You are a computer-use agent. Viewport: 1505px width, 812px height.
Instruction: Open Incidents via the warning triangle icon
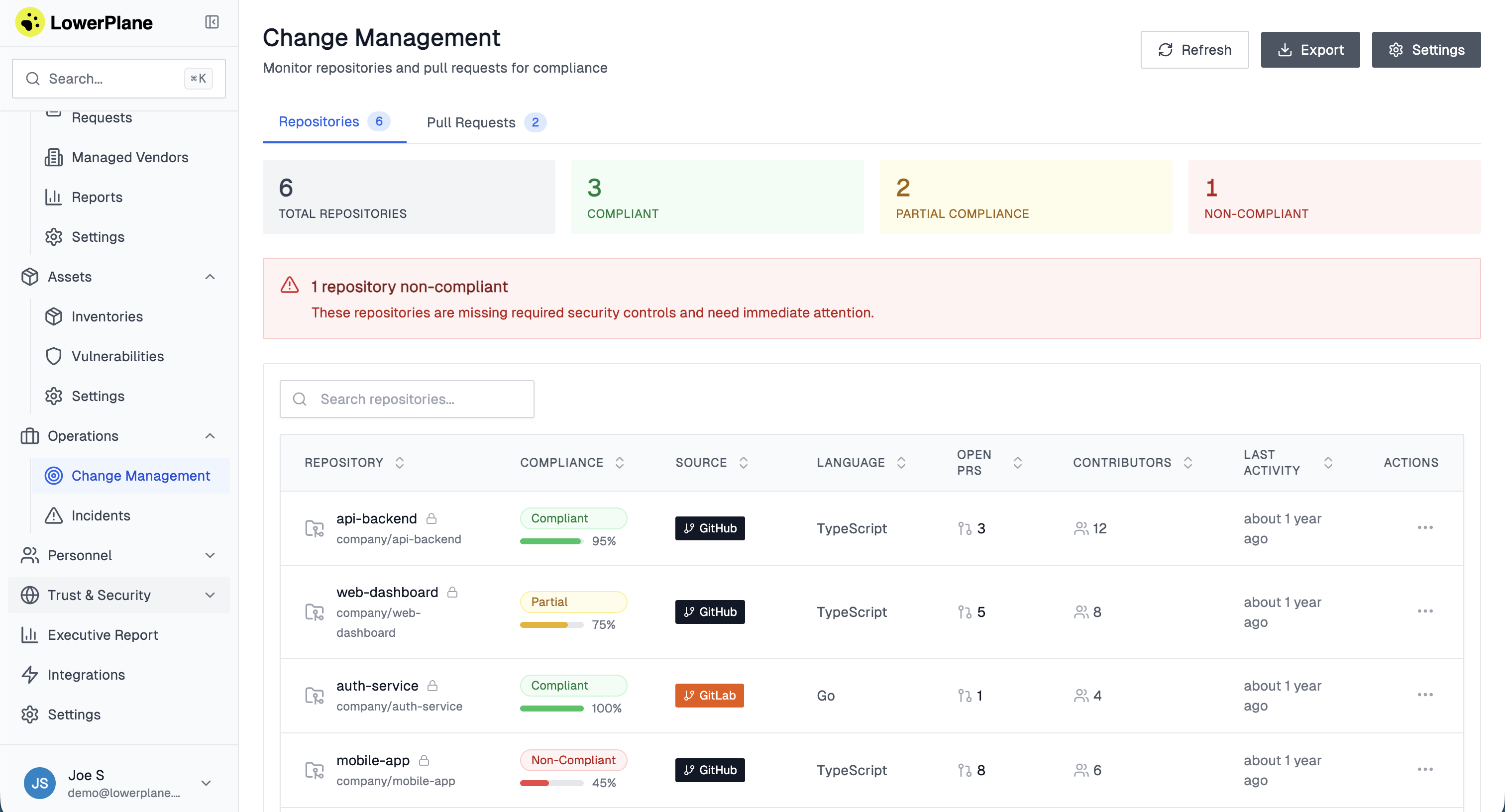coord(54,515)
